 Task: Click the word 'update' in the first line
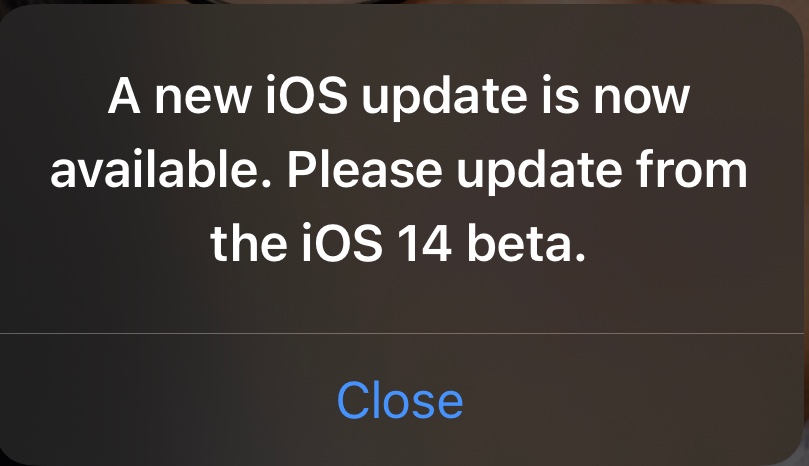click(445, 98)
